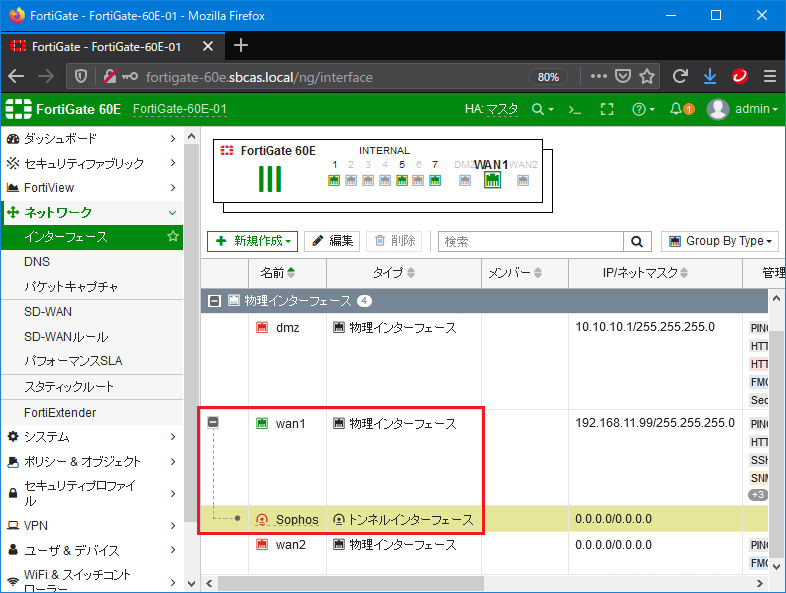
Task: Sort by 名前 column header
Action: click(277, 273)
